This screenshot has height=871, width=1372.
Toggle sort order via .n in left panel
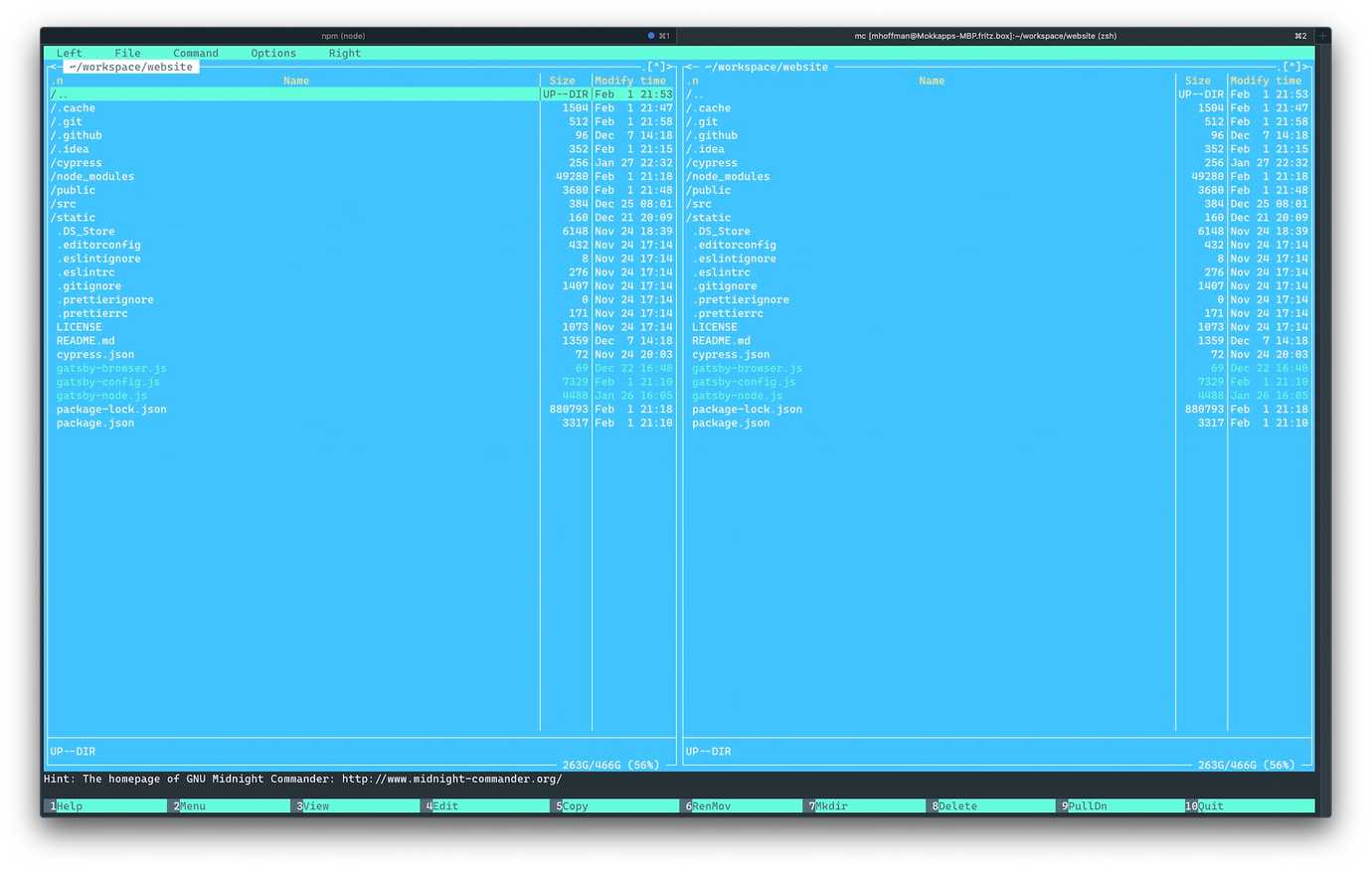click(57, 82)
